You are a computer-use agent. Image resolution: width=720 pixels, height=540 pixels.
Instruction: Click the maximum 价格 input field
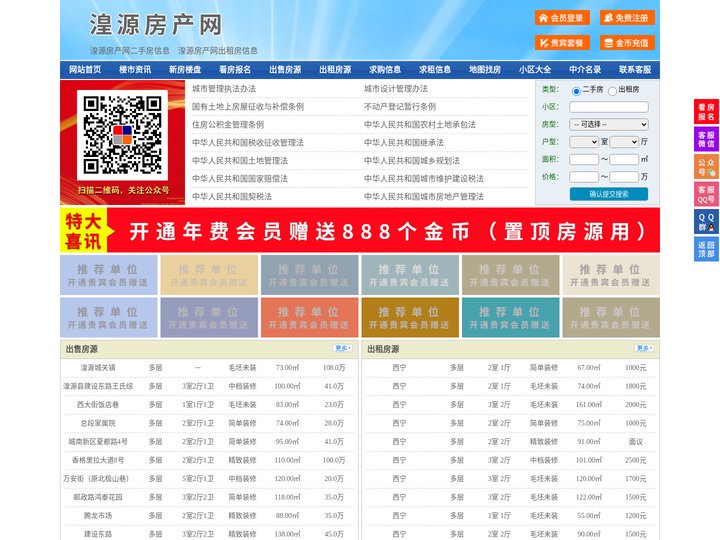624,177
